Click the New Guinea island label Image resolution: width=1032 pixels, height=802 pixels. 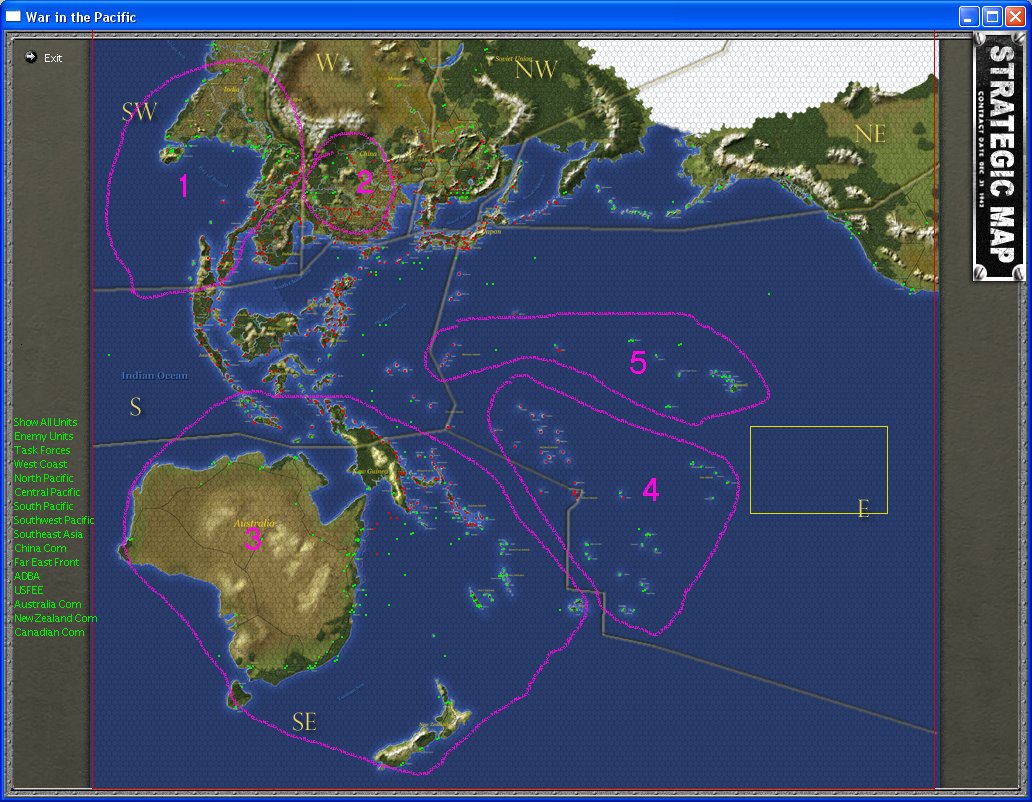click(369, 471)
